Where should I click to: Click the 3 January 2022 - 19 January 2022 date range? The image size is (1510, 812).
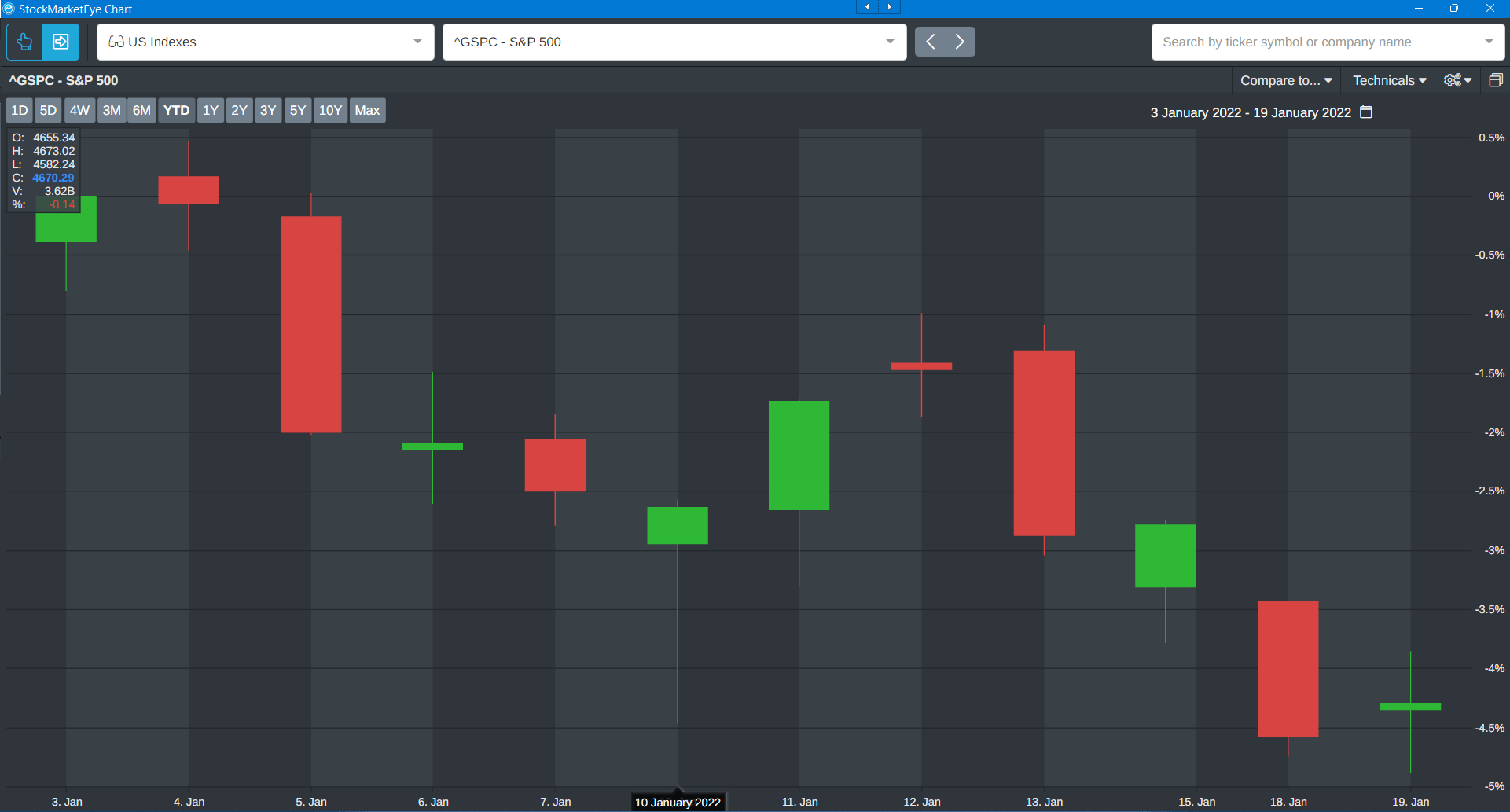click(1251, 112)
